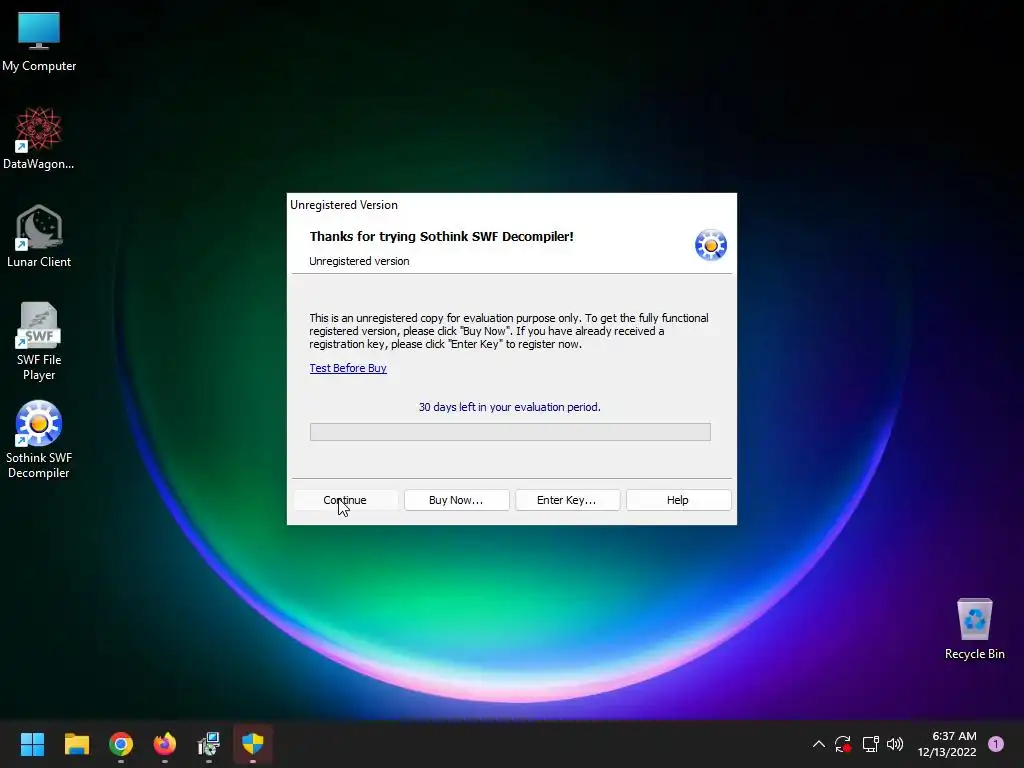Launch Firefox from the taskbar
This screenshot has height=768, width=1024.
click(x=165, y=744)
